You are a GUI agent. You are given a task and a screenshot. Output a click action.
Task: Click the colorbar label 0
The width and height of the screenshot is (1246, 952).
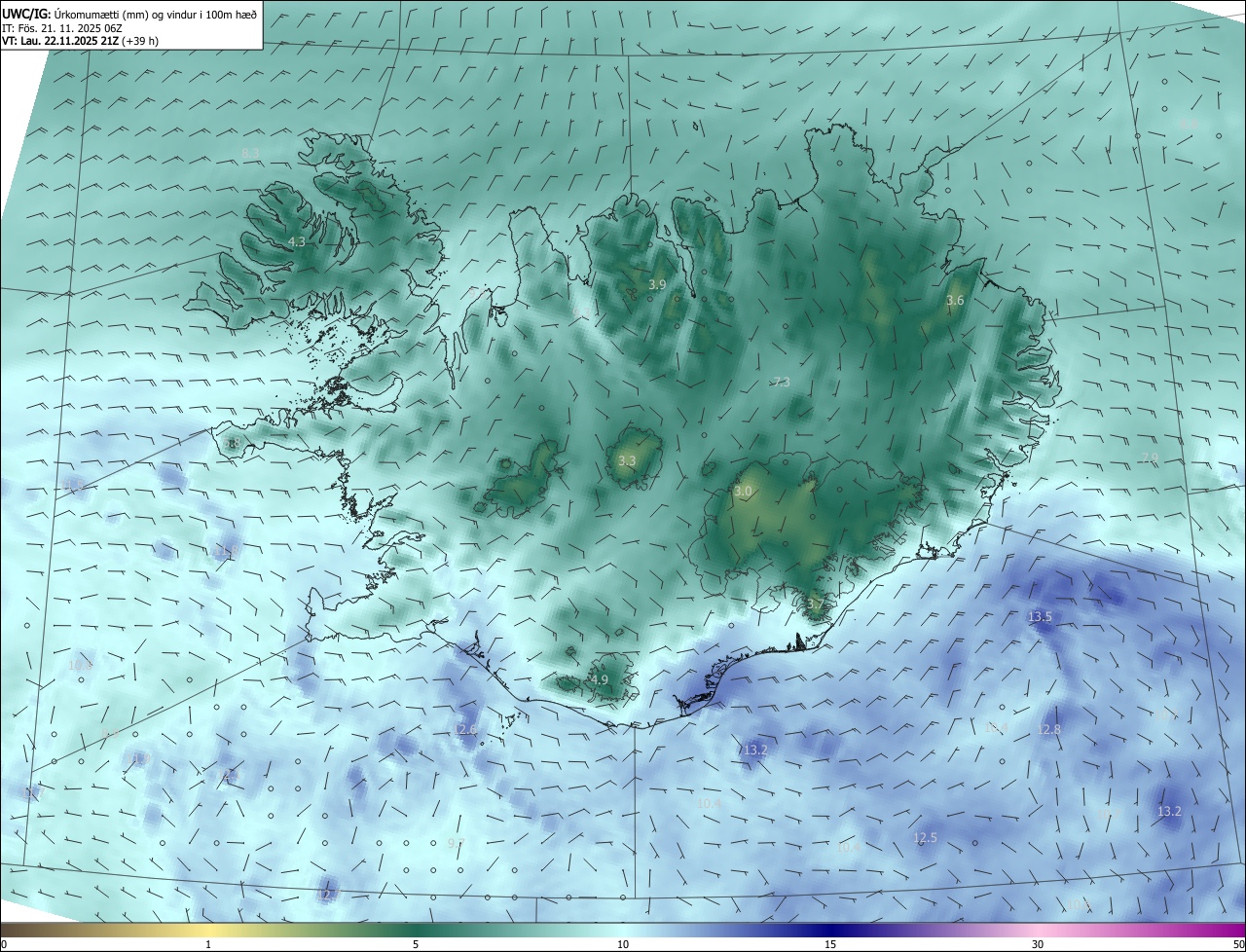(x=4, y=945)
